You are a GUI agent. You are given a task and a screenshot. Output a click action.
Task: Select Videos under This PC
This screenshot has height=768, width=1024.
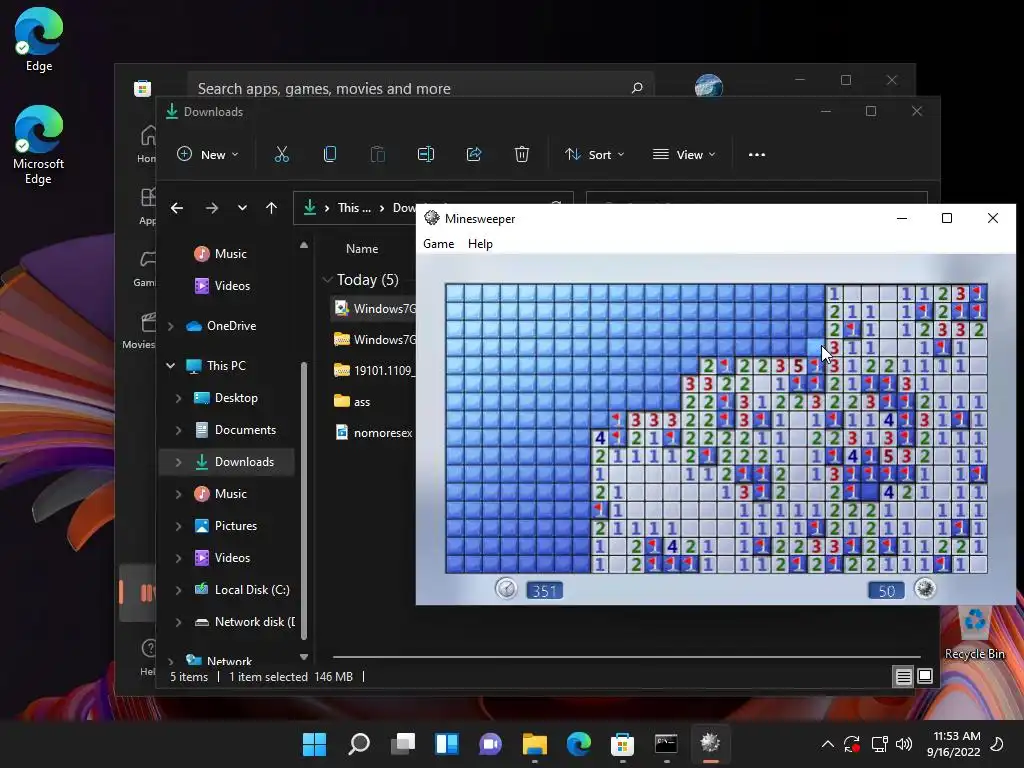click(222, 558)
